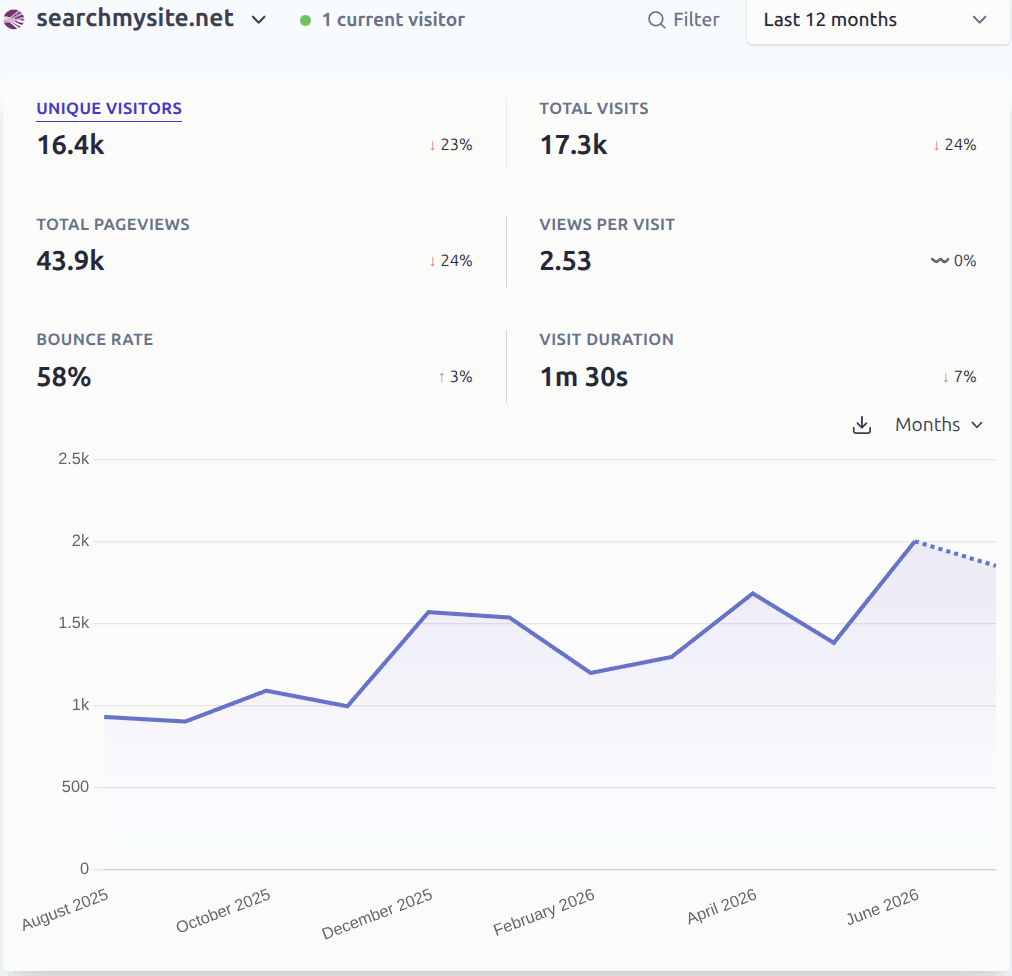Click the 17.3k total visits value
The height and width of the screenshot is (976, 1012).
[574, 145]
